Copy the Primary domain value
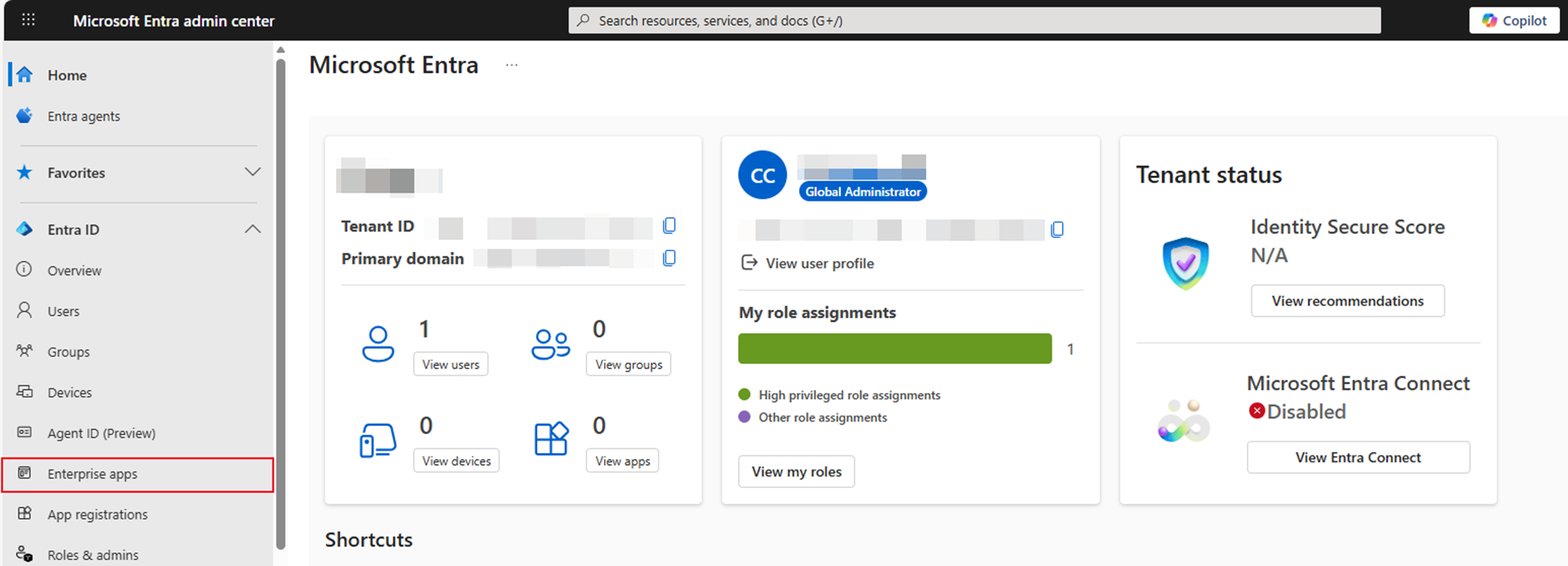This screenshot has width=1568, height=566. [x=669, y=258]
